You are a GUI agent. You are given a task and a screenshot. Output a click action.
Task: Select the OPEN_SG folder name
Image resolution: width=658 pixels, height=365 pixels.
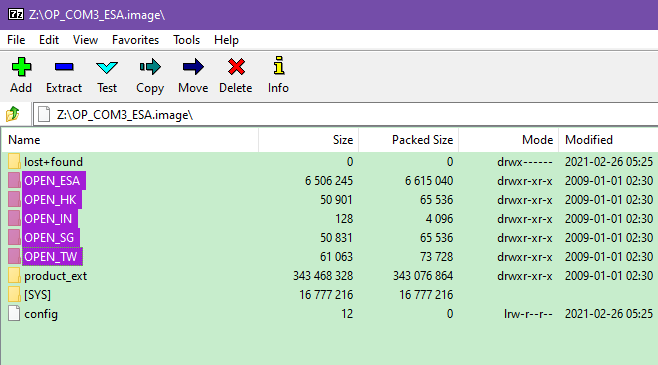pos(49,237)
